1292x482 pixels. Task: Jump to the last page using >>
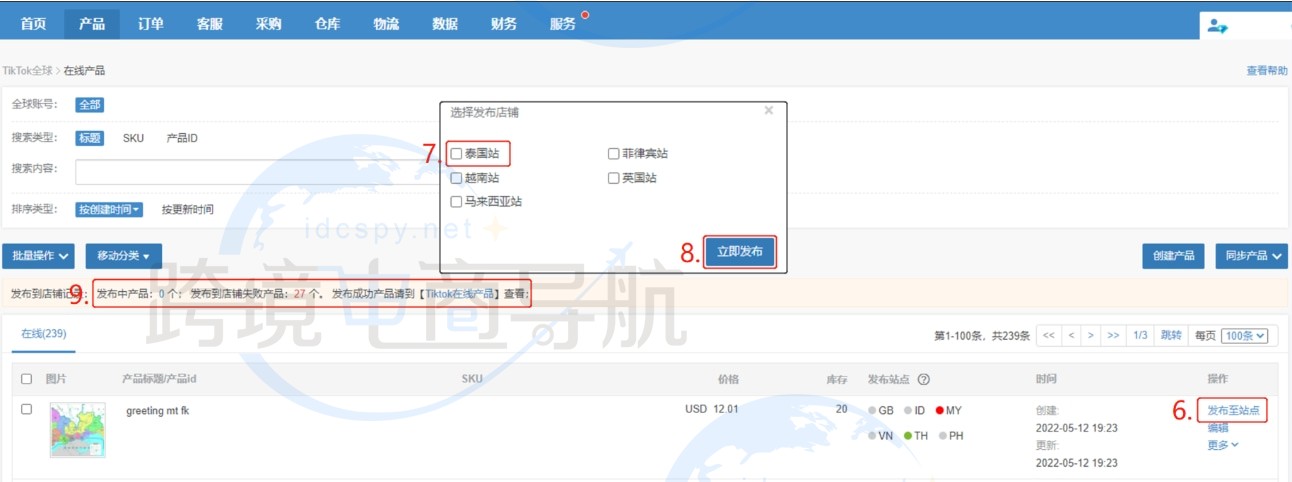1113,336
